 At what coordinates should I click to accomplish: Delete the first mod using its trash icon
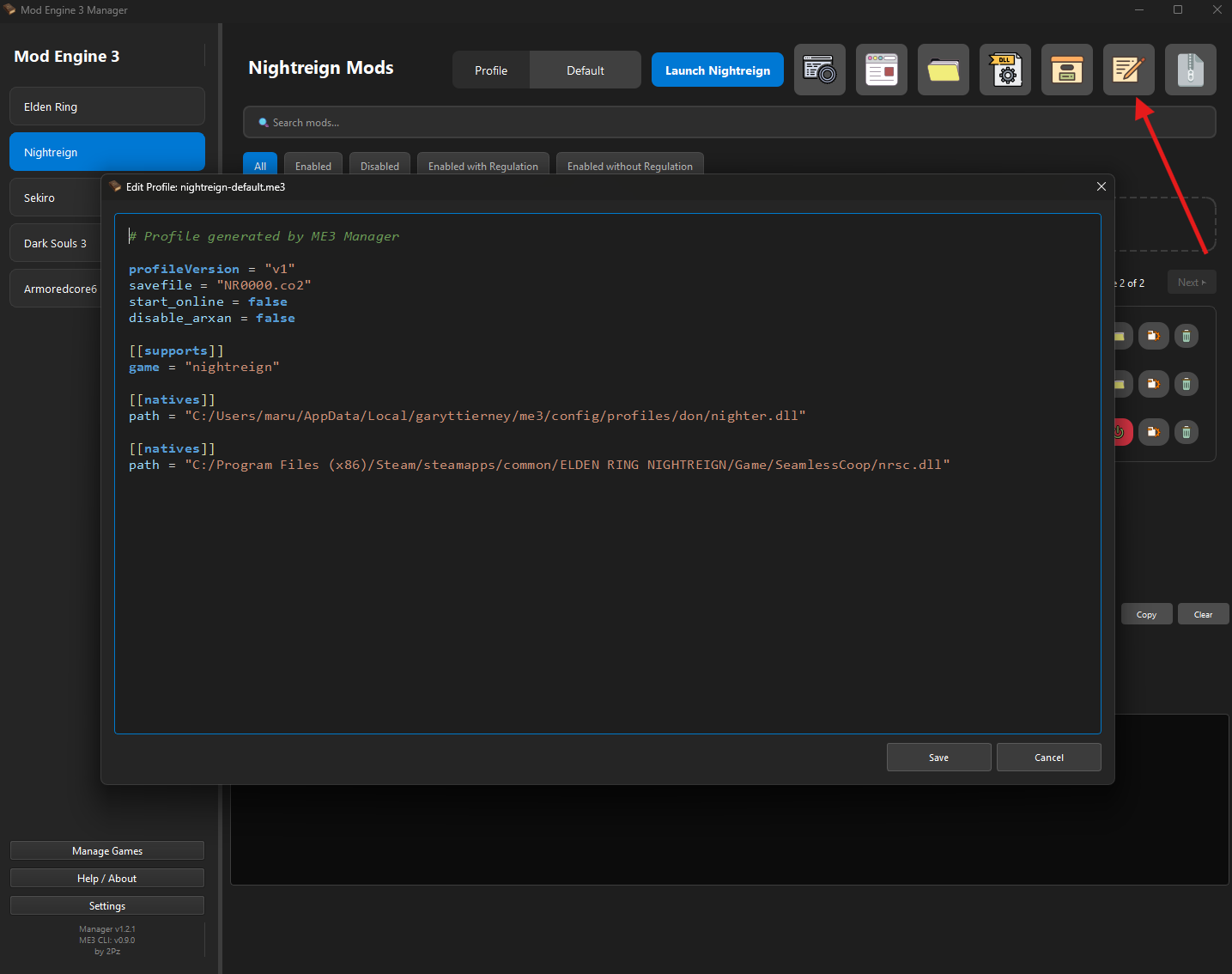tap(1186, 336)
